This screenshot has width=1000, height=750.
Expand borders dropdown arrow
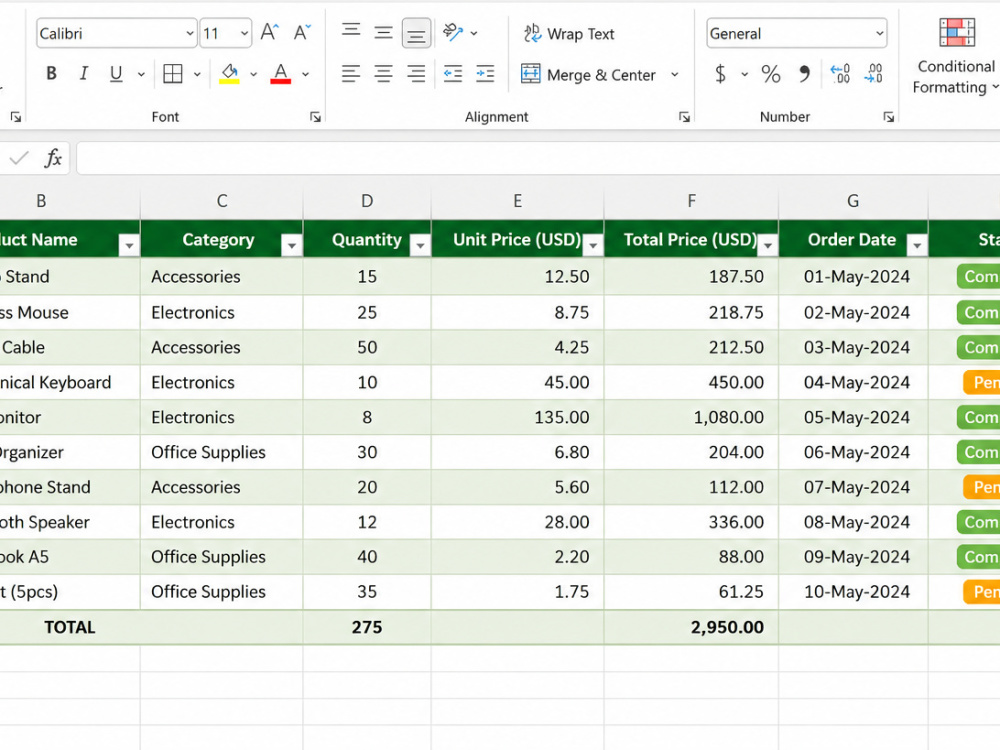point(197,75)
